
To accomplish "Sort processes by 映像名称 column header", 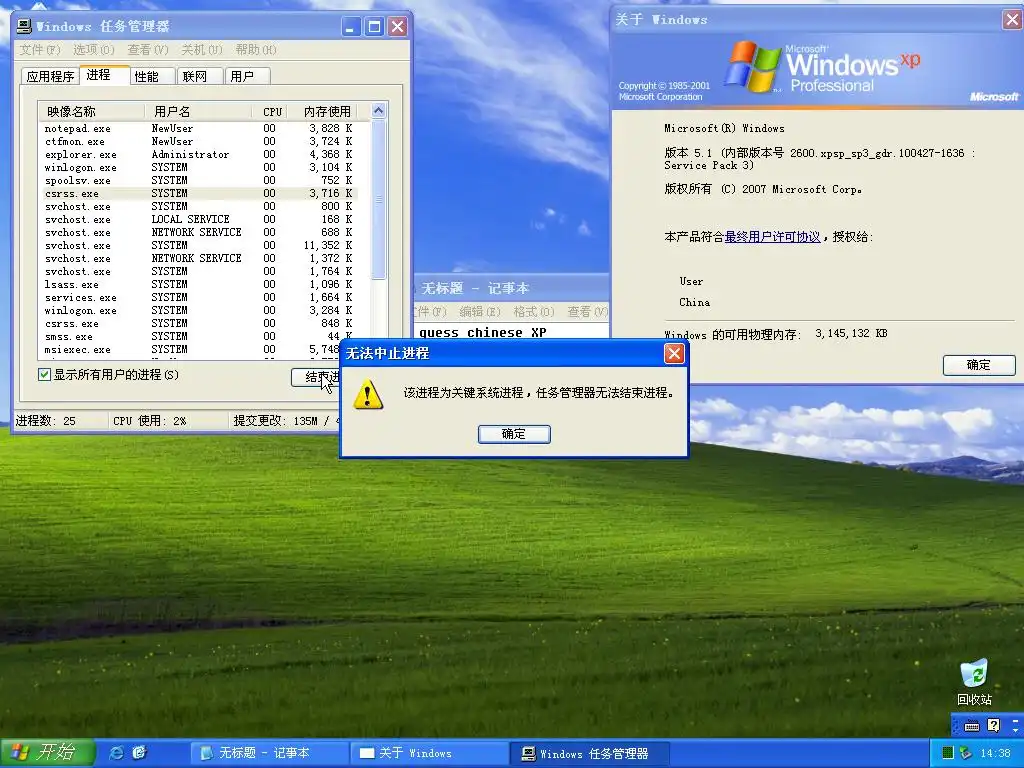I will coord(91,112).
